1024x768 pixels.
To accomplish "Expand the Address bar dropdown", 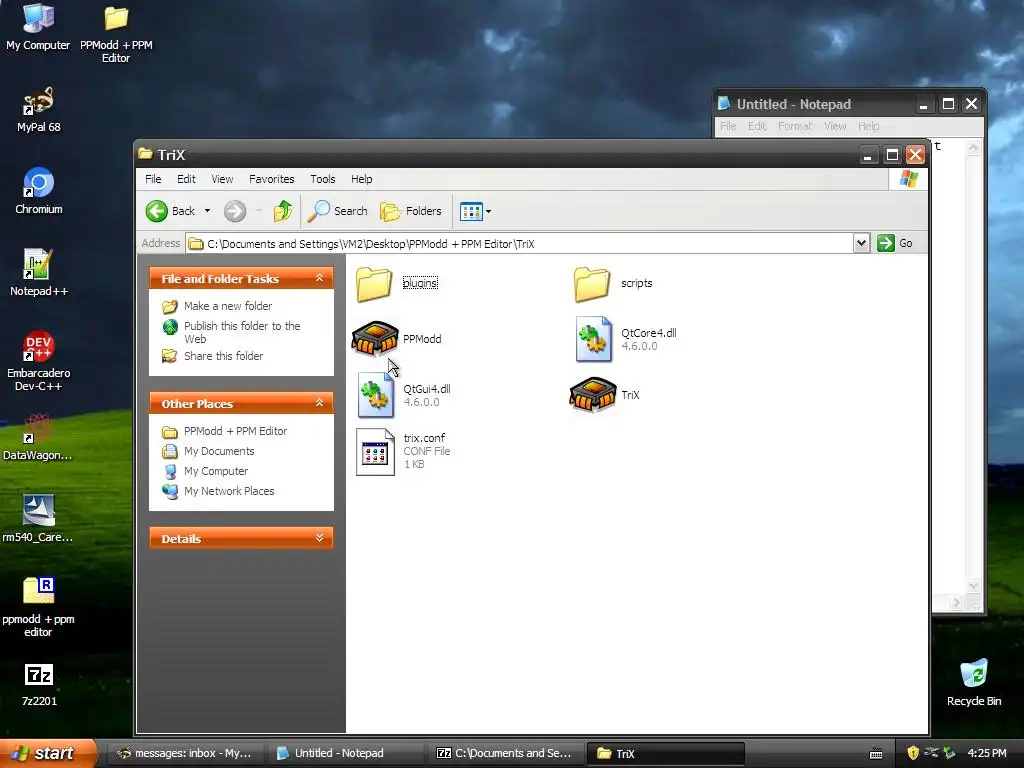I will [x=861, y=244].
